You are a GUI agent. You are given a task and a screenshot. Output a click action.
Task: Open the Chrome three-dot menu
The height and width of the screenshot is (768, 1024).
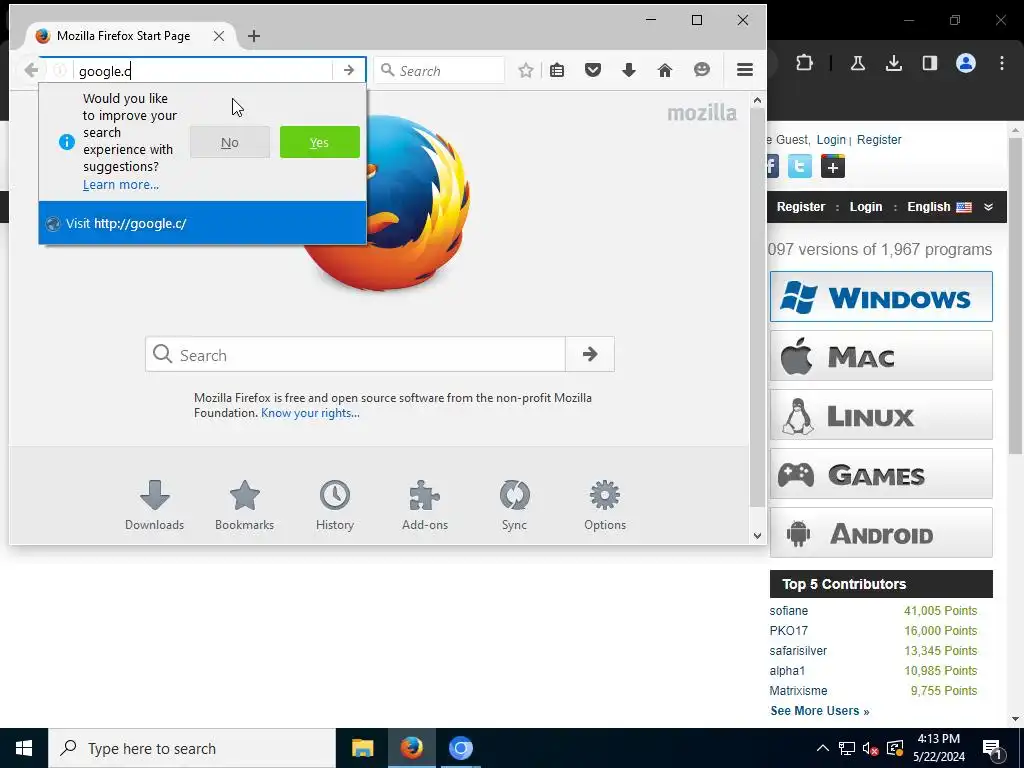pyautogui.click(x=1002, y=63)
